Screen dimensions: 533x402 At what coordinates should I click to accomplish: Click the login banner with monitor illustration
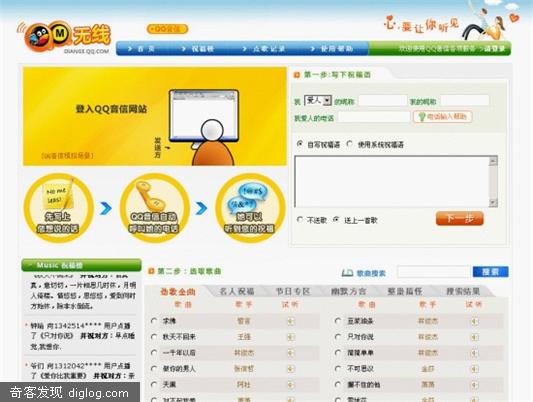[155, 116]
